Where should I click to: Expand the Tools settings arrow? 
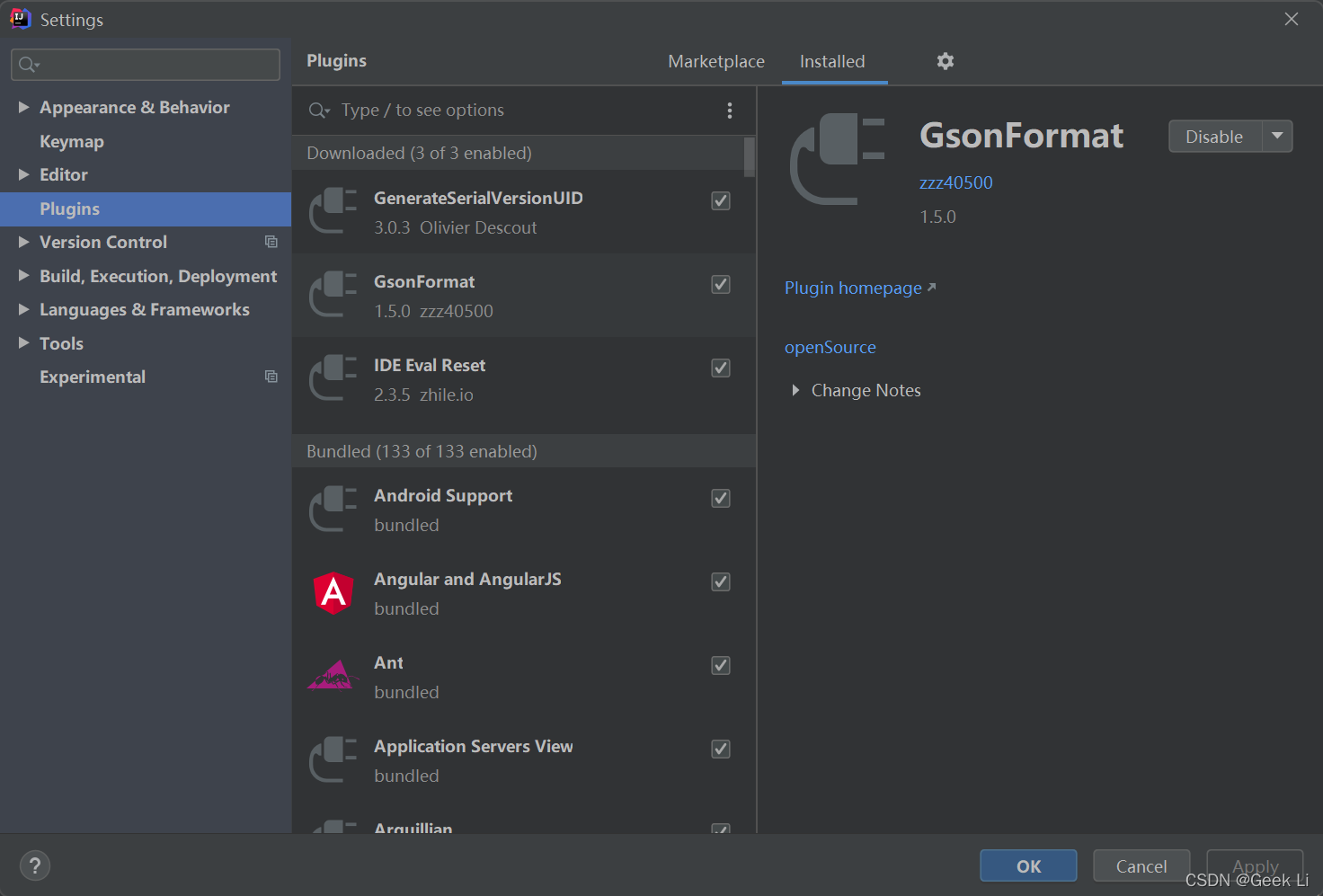pyautogui.click(x=24, y=343)
